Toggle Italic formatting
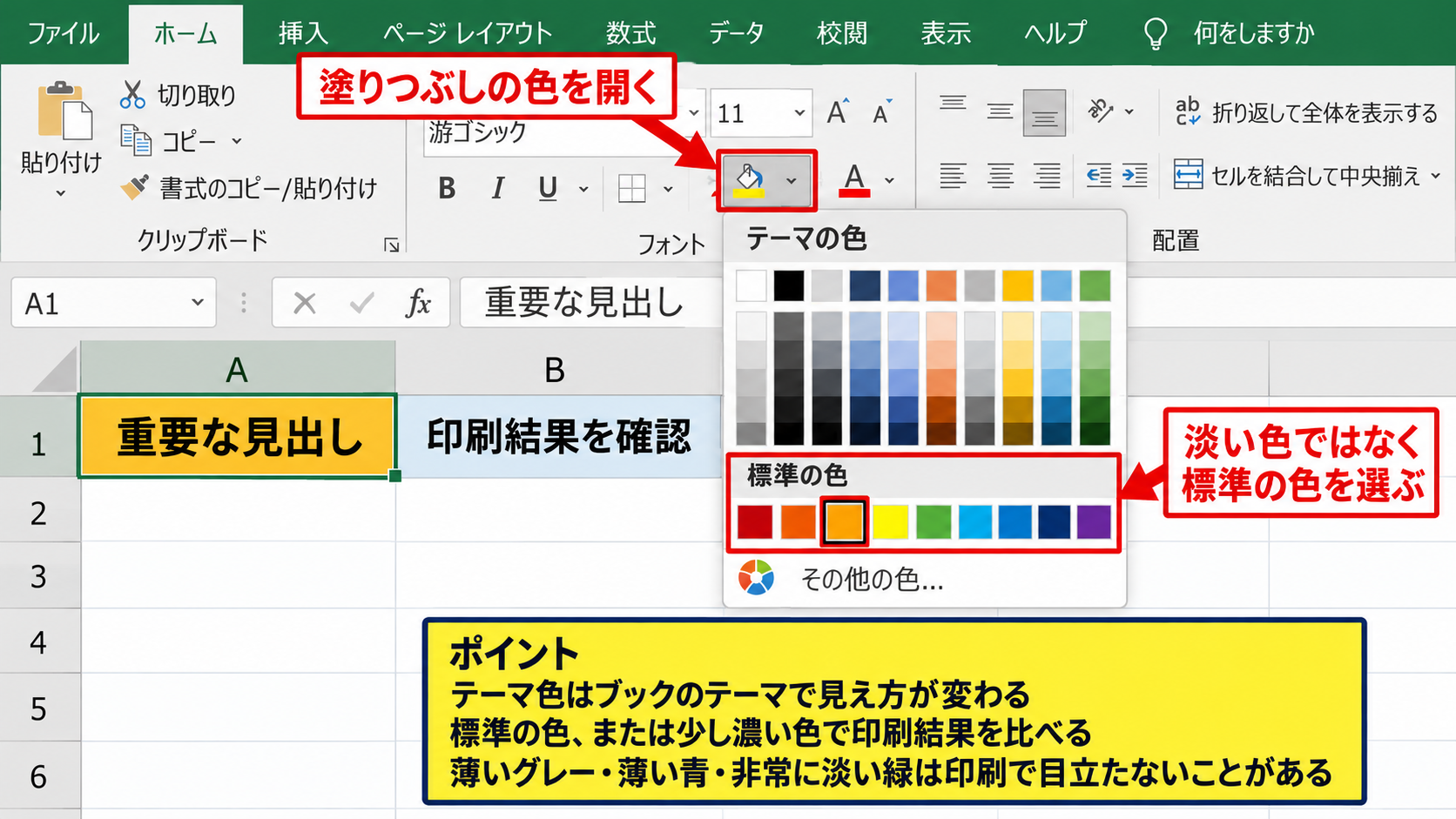 (497, 188)
